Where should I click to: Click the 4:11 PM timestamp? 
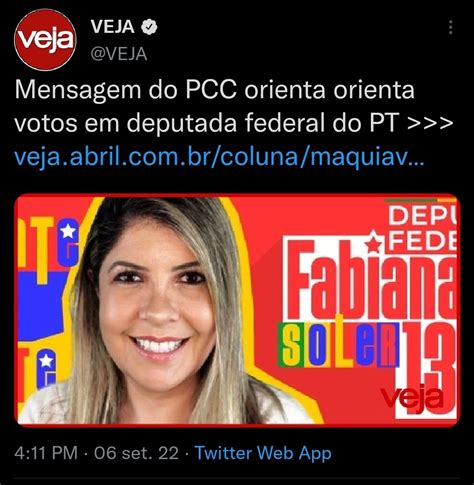46,453
